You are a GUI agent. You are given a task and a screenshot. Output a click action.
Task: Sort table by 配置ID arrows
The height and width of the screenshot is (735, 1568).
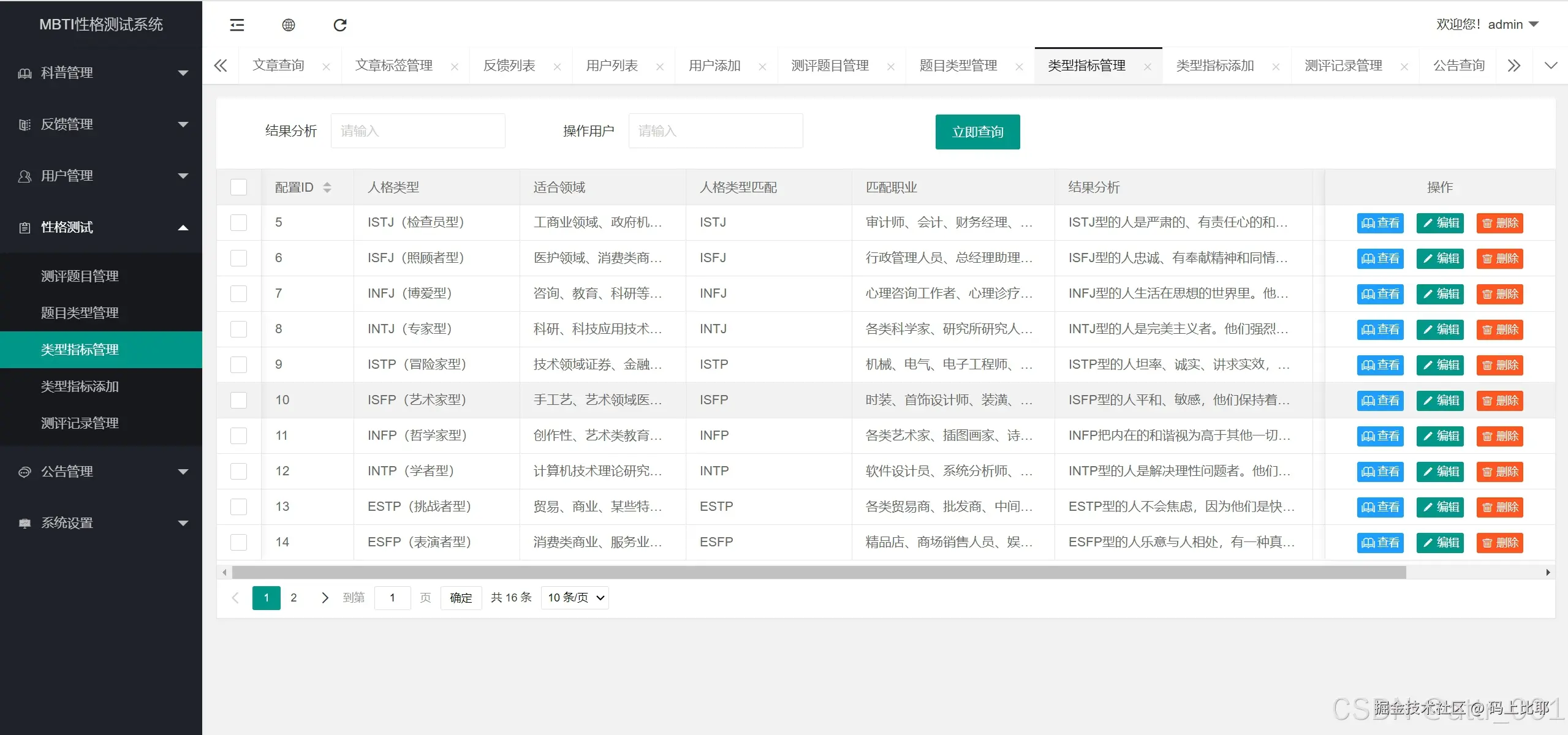[x=327, y=187]
